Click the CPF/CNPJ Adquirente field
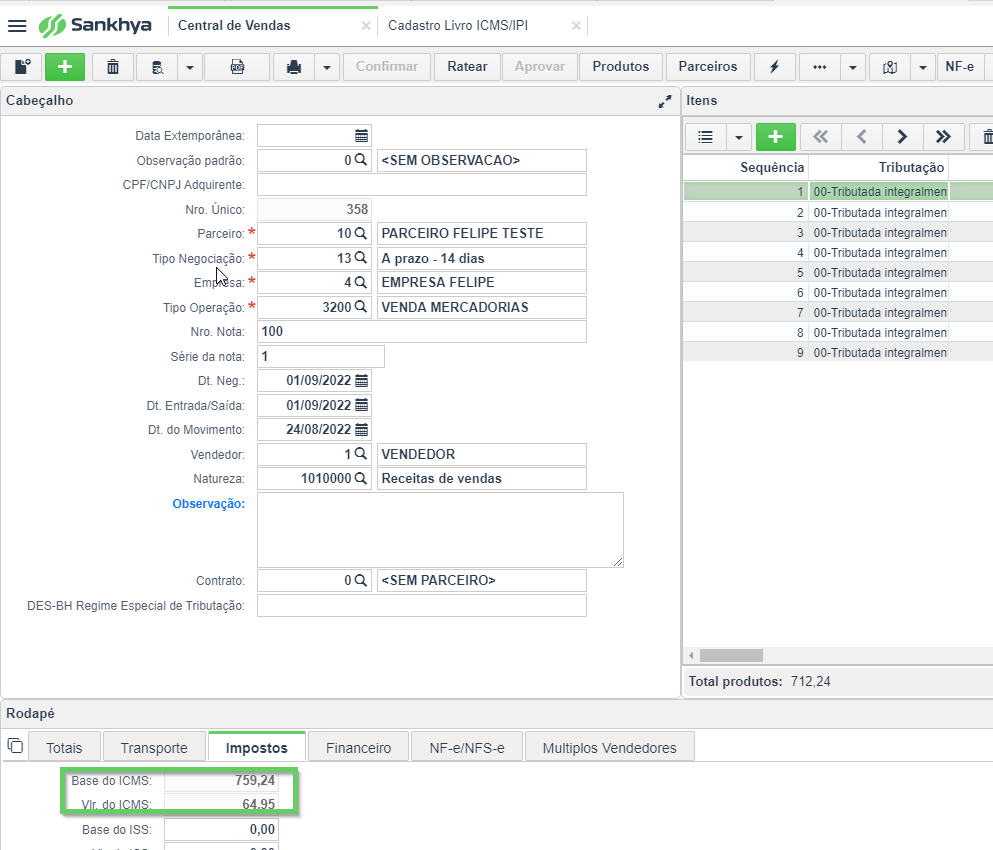The image size is (993, 850). pos(422,185)
